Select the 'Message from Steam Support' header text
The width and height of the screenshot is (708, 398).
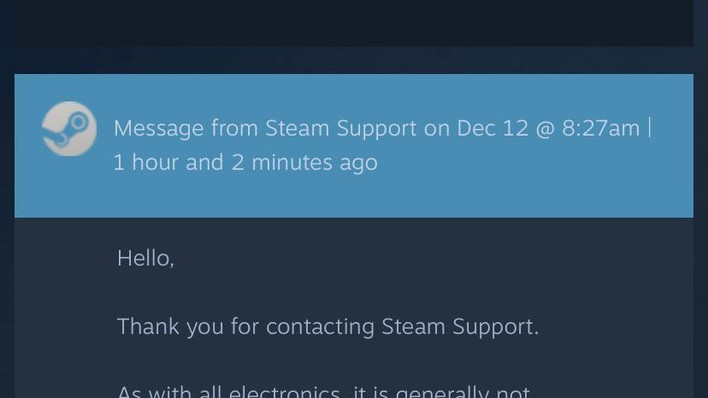pos(265,128)
